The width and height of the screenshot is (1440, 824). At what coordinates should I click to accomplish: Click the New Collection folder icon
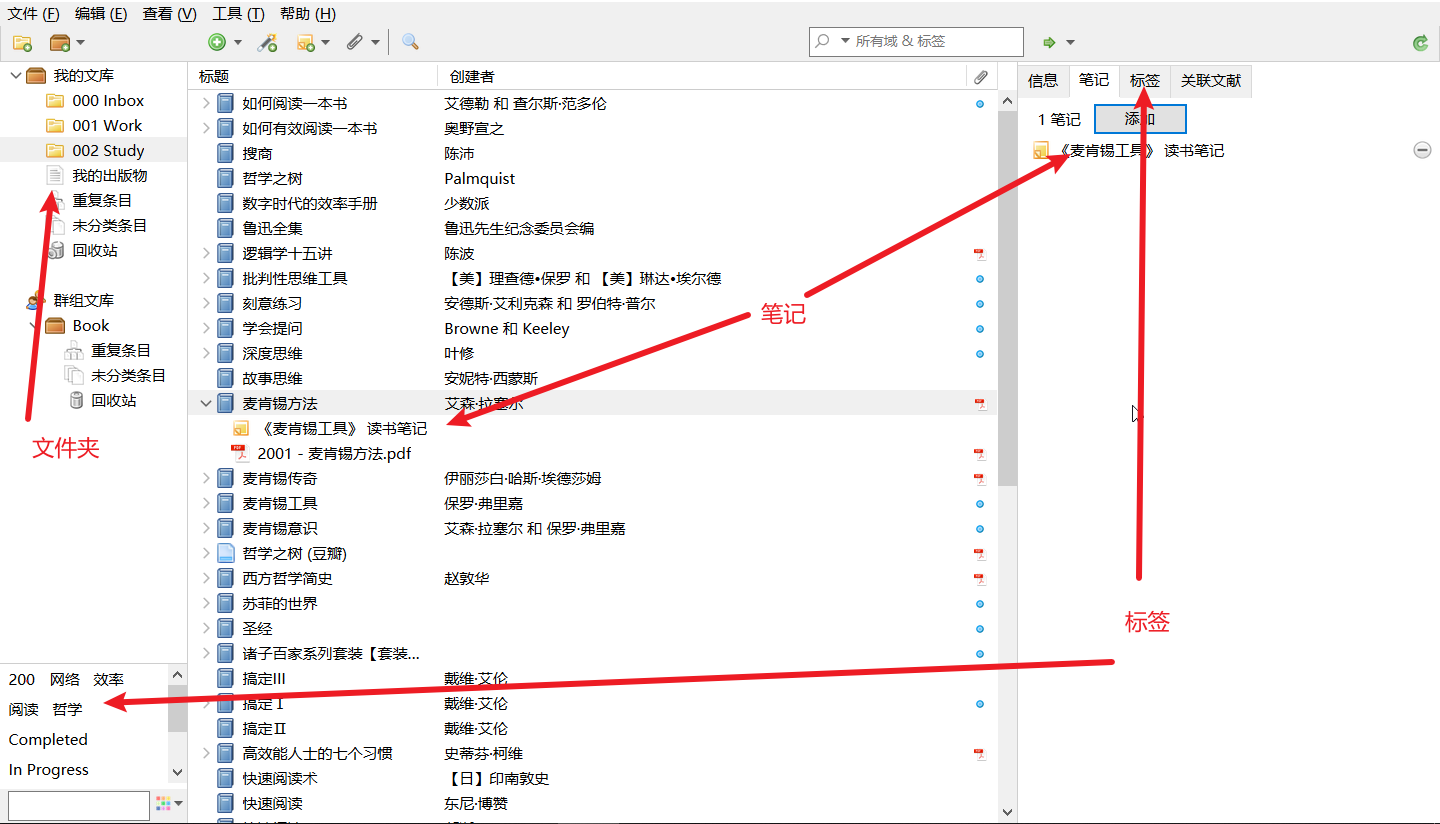22,42
